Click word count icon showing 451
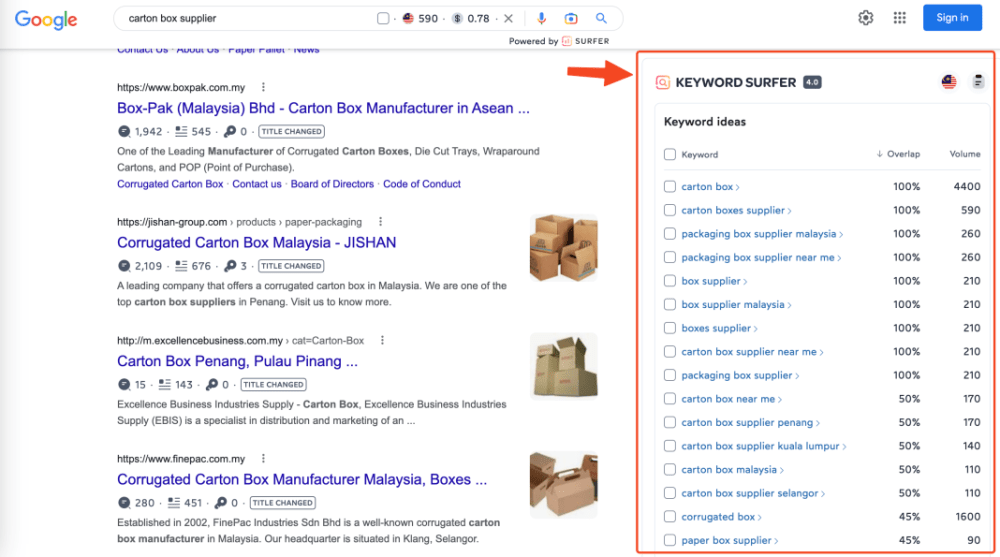Viewport: 1000px width, 557px height. (x=173, y=503)
